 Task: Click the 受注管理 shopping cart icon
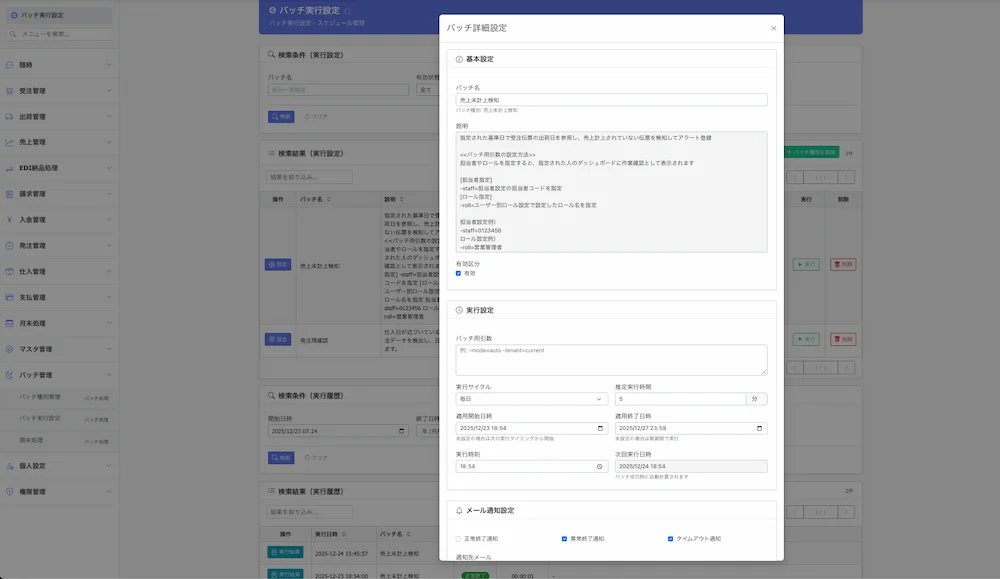click(10, 91)
